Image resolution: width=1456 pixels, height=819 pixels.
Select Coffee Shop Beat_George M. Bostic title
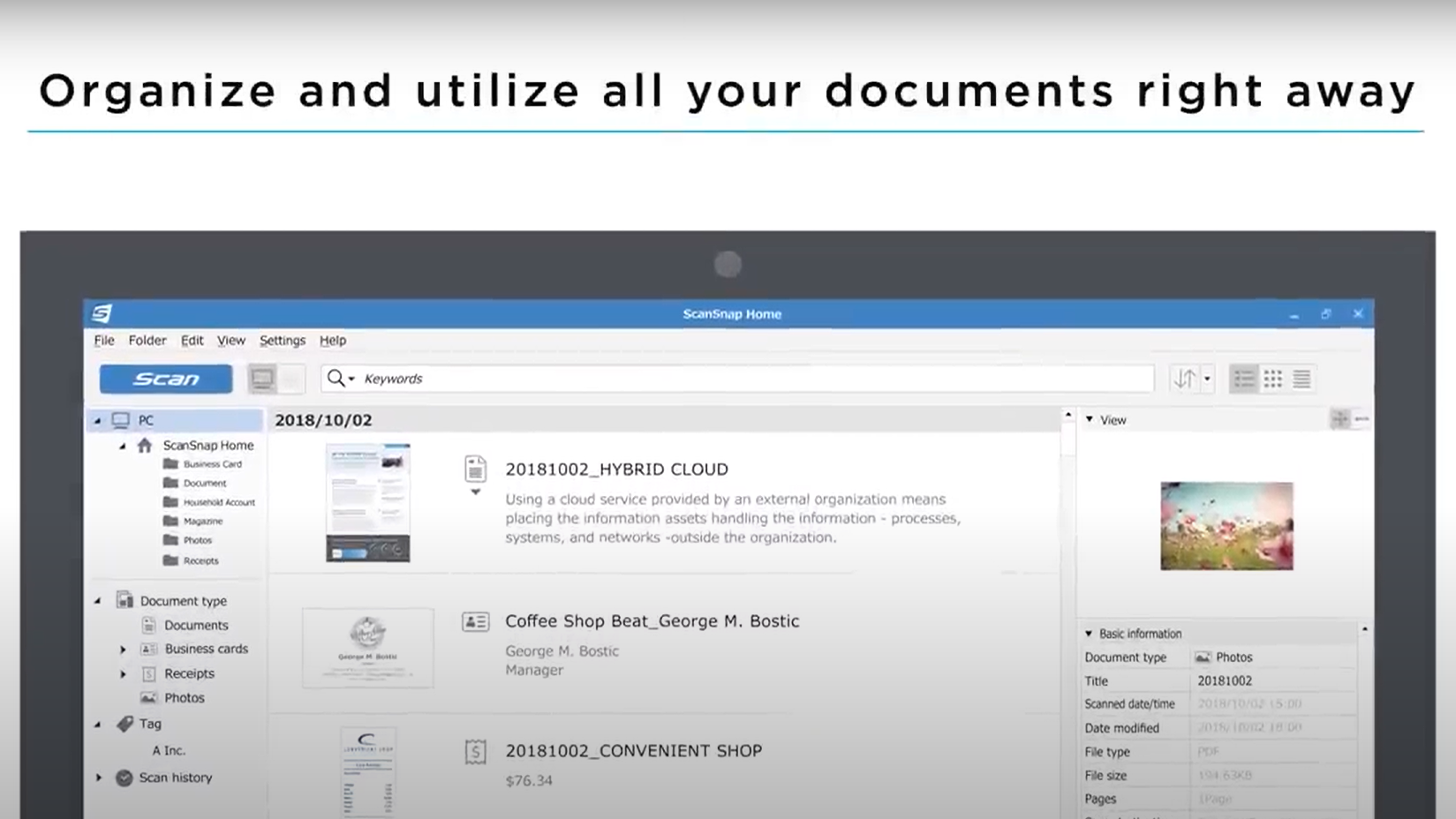click(x=652, y=621)
